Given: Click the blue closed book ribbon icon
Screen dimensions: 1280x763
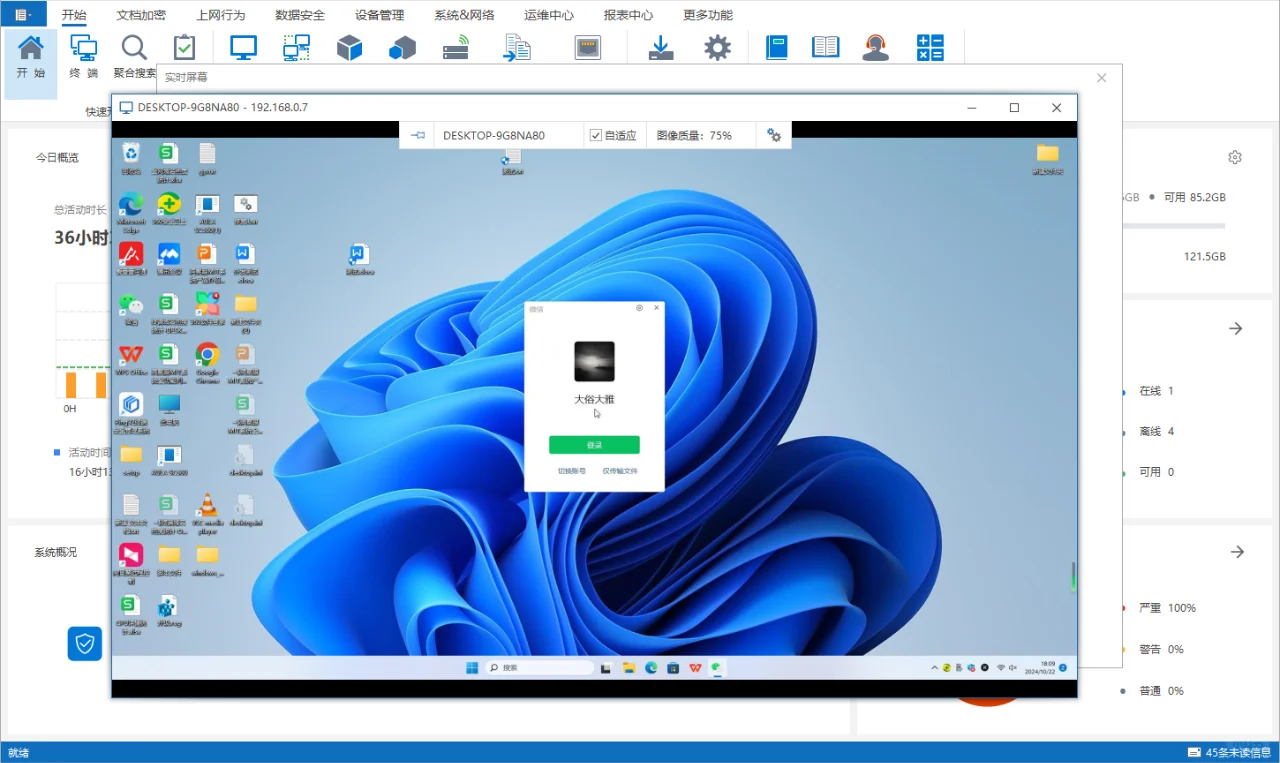Looking at the screenshot, I should pos(777,48).
